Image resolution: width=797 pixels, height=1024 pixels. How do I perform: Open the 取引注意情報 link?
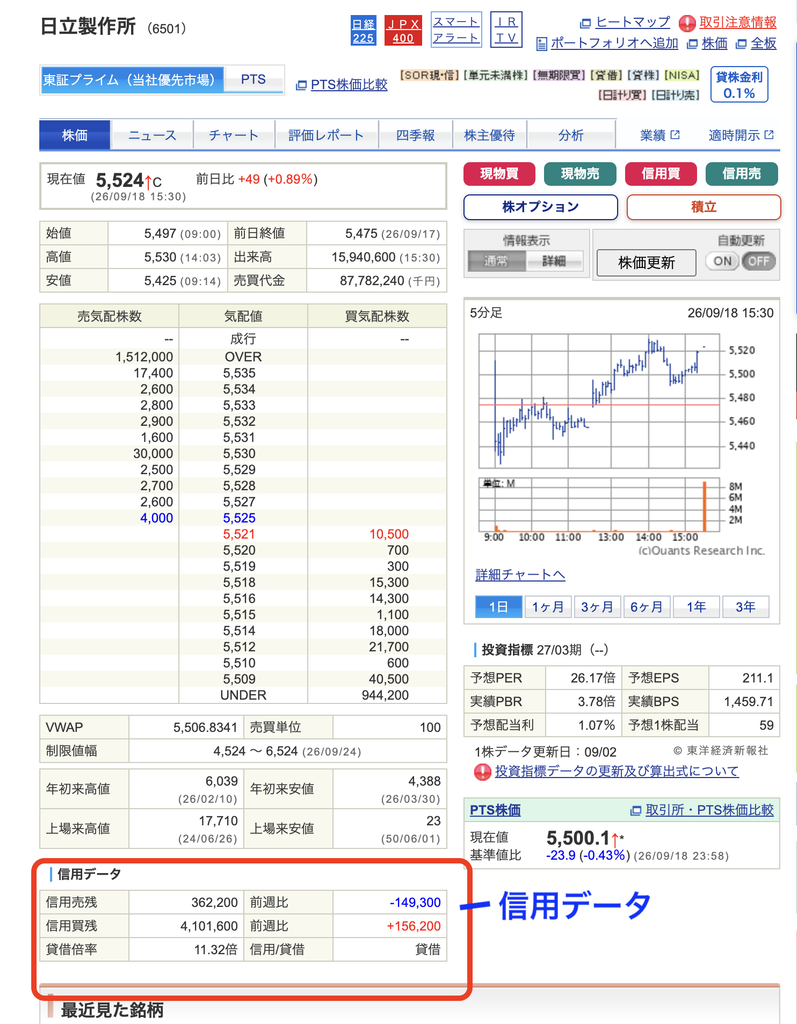click(738, 22)
